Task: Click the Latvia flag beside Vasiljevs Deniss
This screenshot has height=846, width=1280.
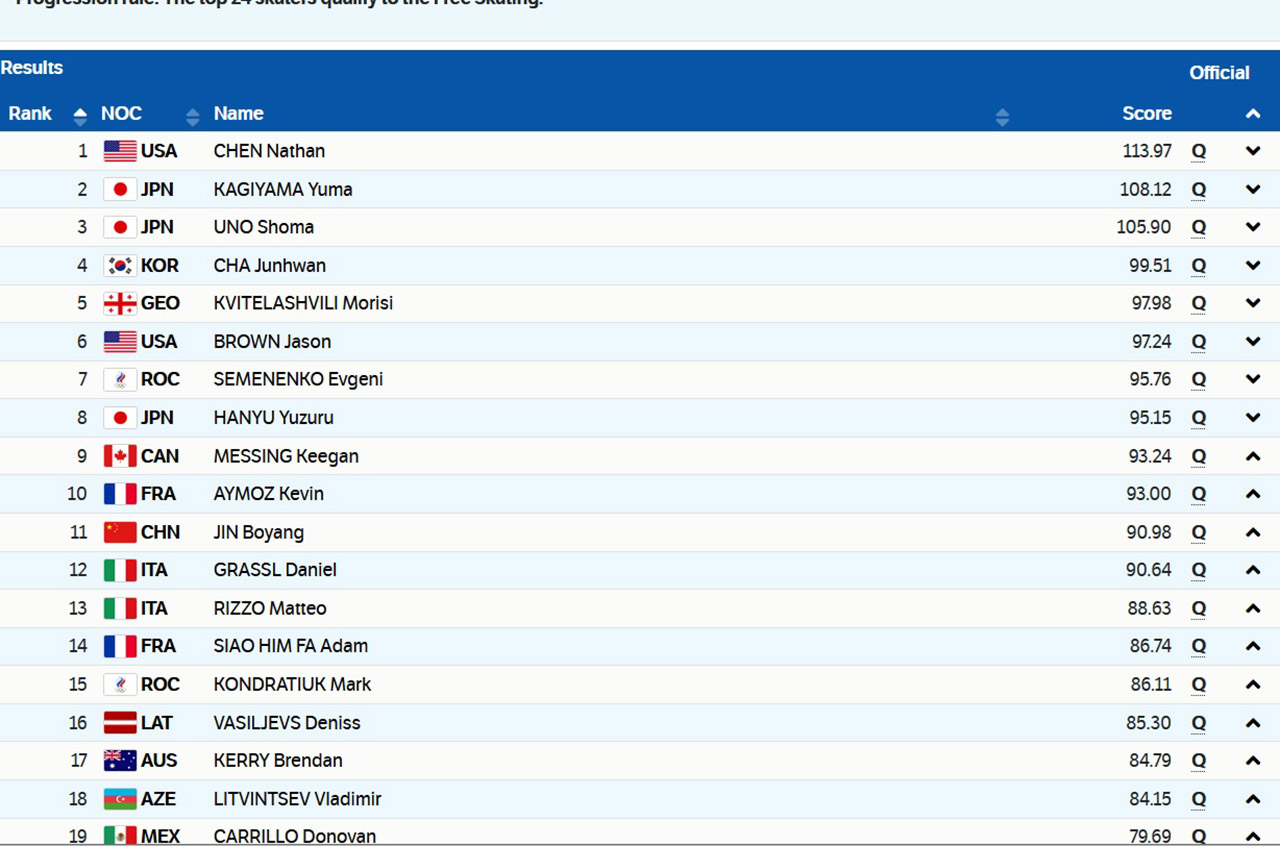Action: coord(120,723)
